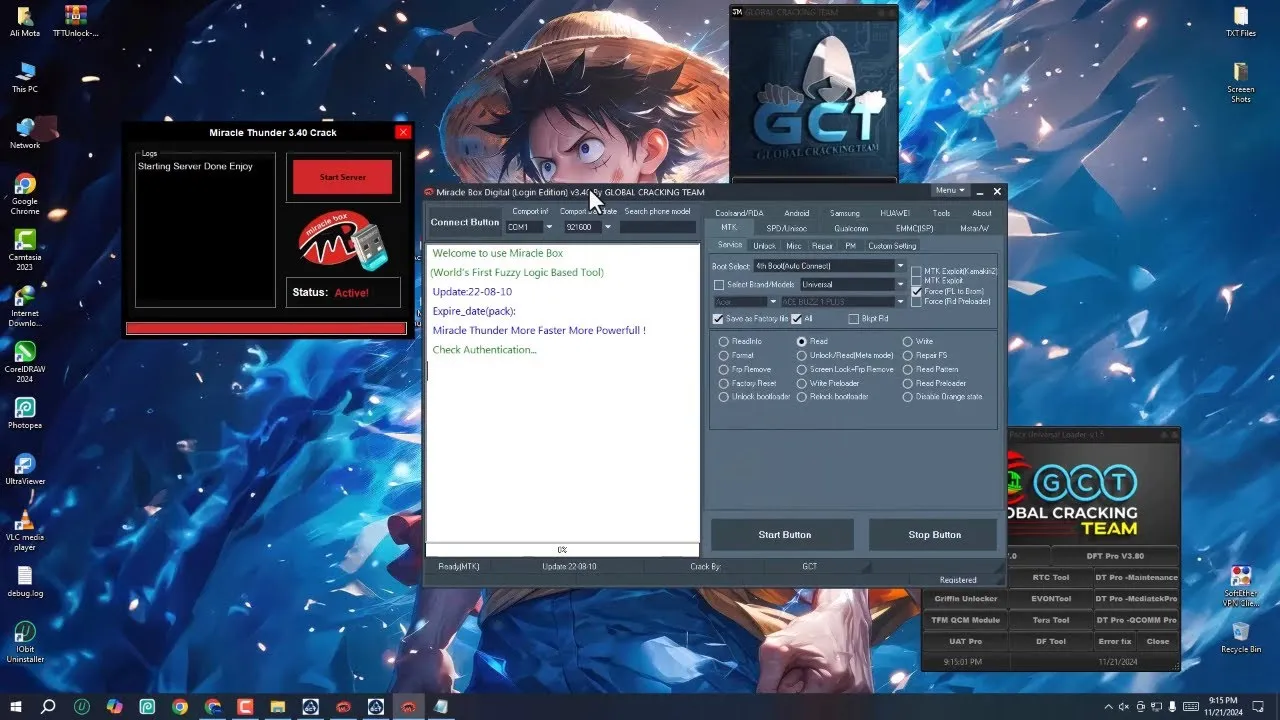Screen dimensions: 1280x720
Task: Open Chrome from the taskbar
Action: 180,706
